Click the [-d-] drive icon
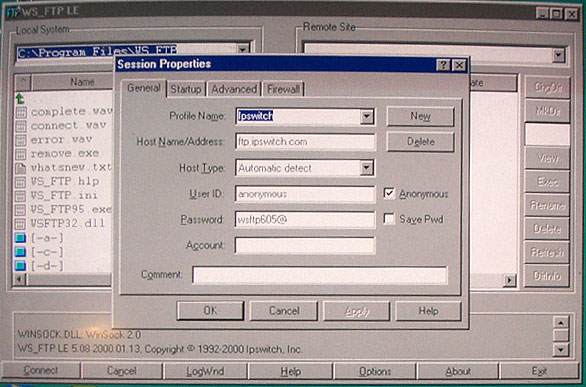The height and width of the screenshot is (387, 586). pos(20,266)
